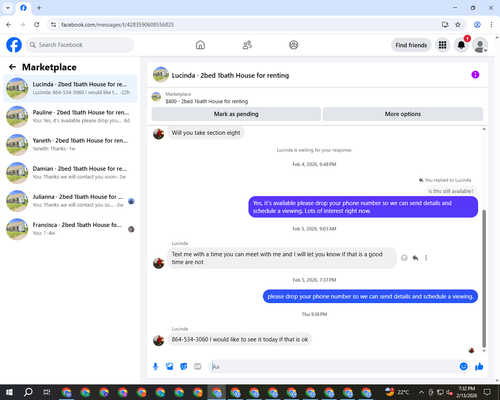Open Francisca conversation in list
This screenshot has height=400, width=500.
pos(70,229)
